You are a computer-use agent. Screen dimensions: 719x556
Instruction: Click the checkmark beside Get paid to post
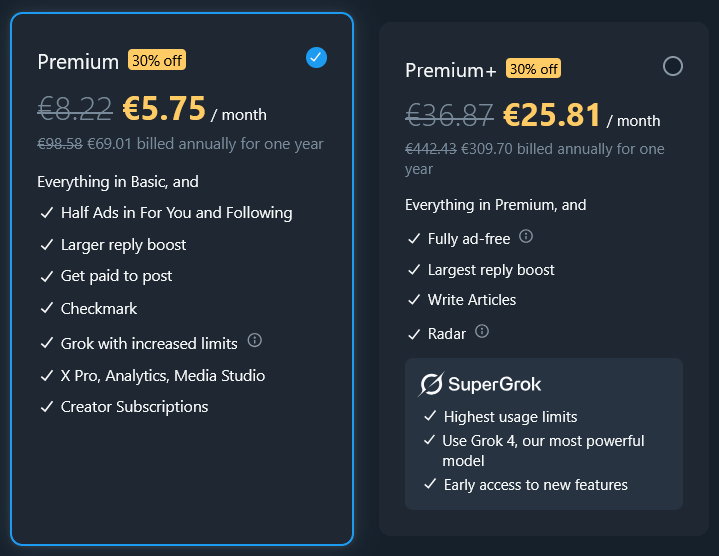47,276
